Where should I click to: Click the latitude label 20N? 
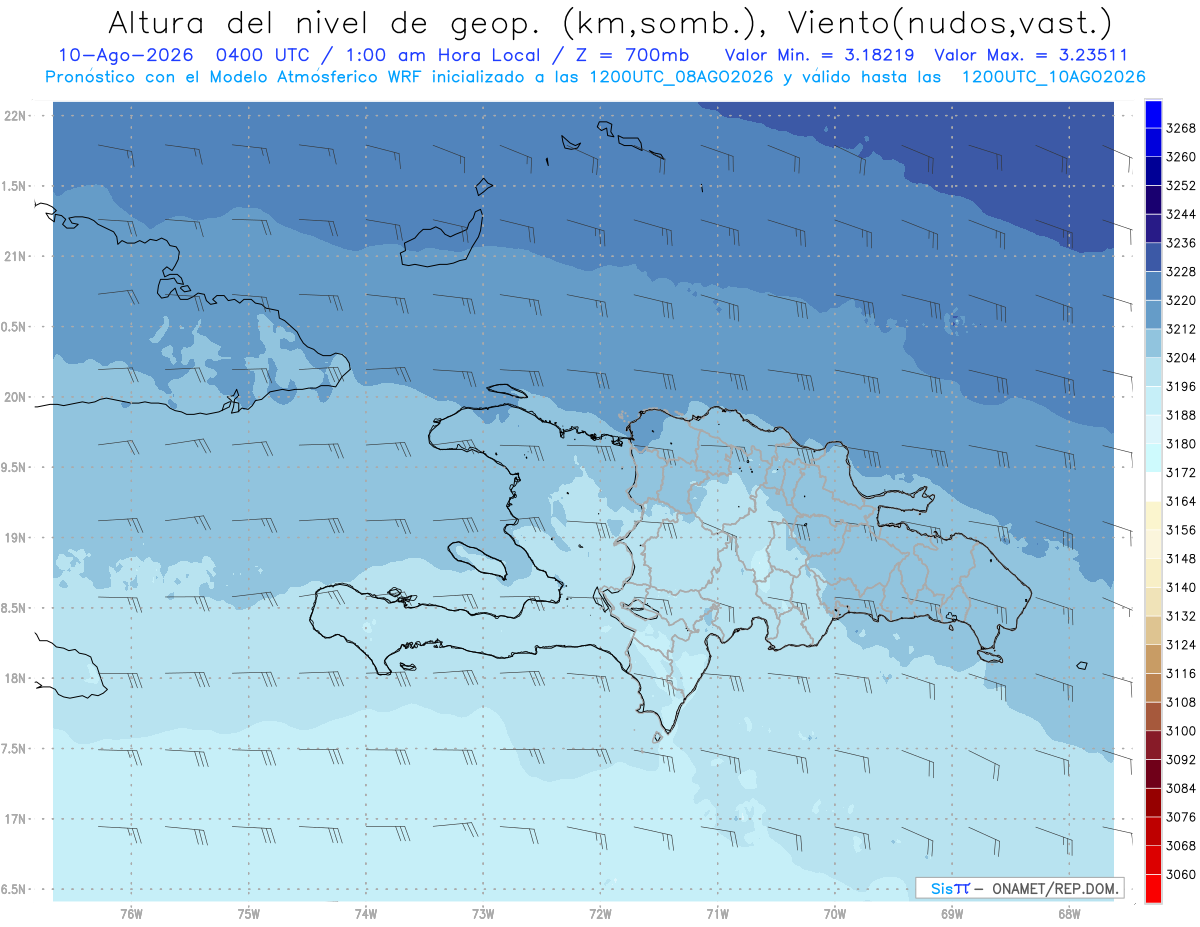click(x=14, y=397)
